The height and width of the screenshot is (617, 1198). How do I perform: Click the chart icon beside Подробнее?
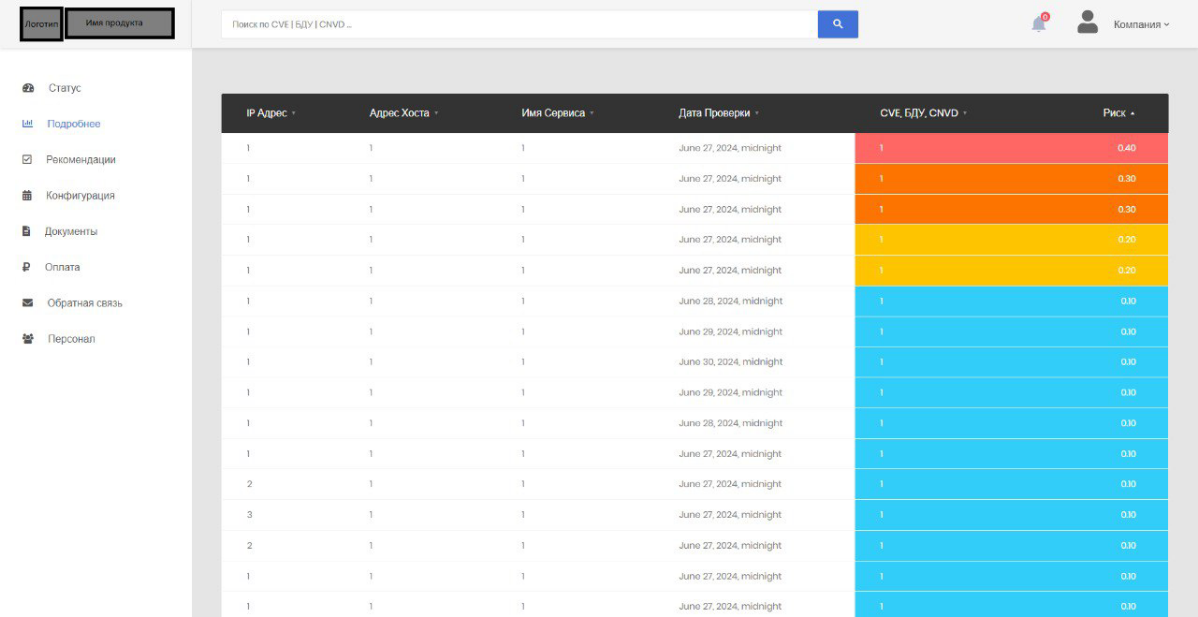(28, 124)
